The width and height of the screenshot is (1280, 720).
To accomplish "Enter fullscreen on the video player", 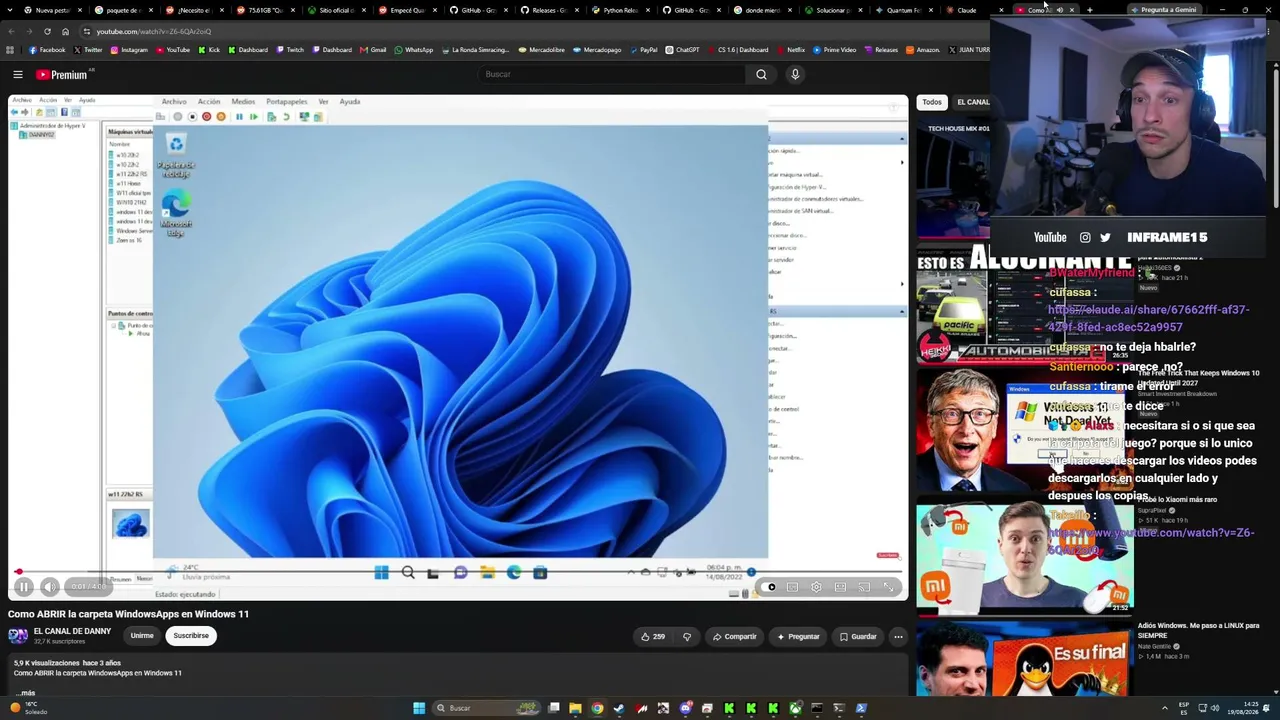I will [x=888, y=587].
